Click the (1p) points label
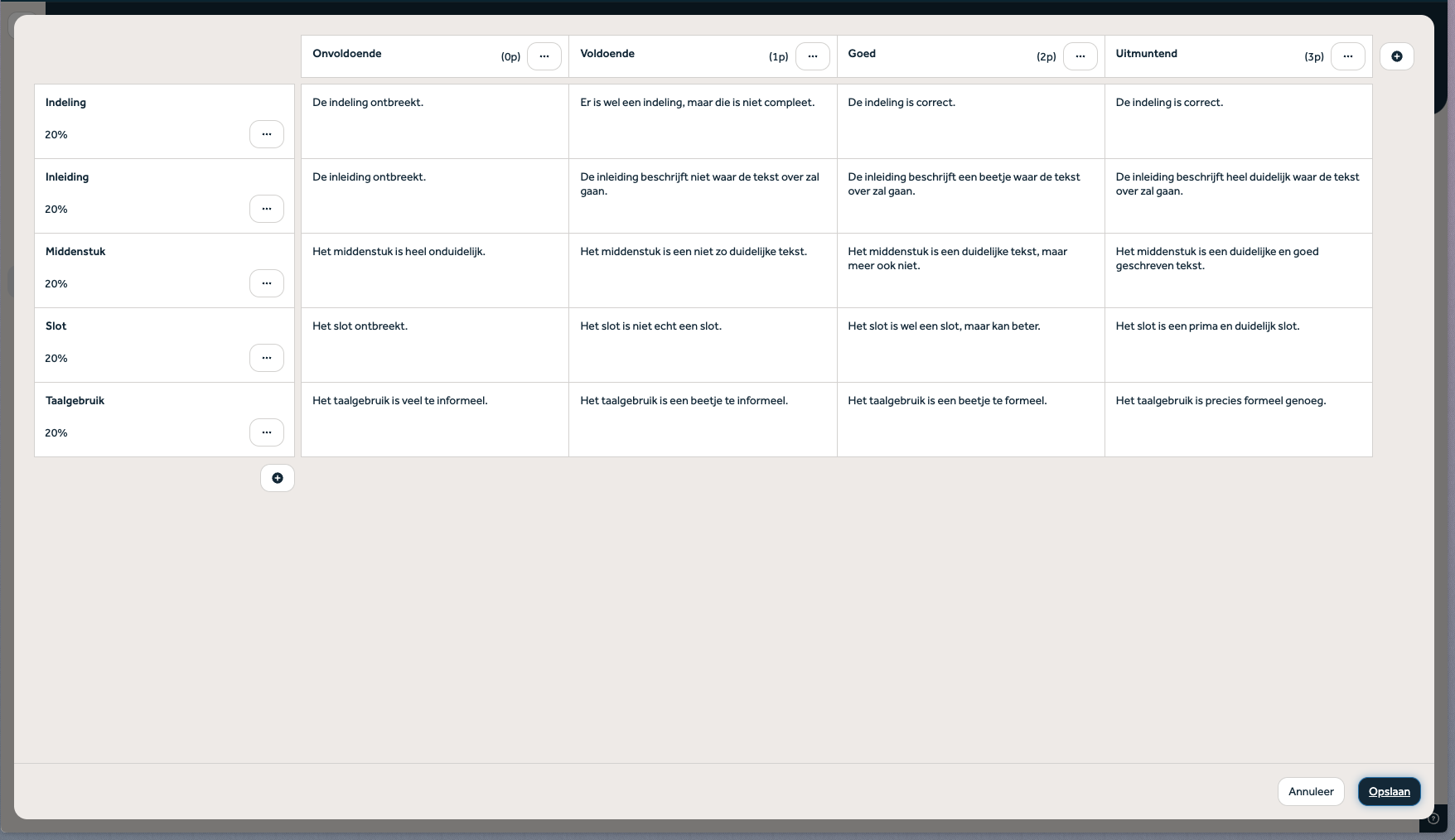The image size is (1455, 840). (x=779, y=57)
